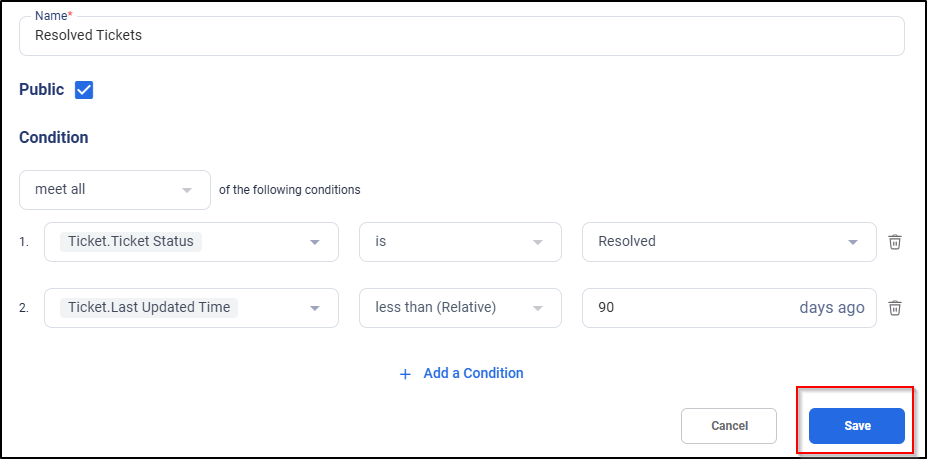The image size is (927, 459).
Task: Click the Add a Condition link
Action: [x=473, y=373]
